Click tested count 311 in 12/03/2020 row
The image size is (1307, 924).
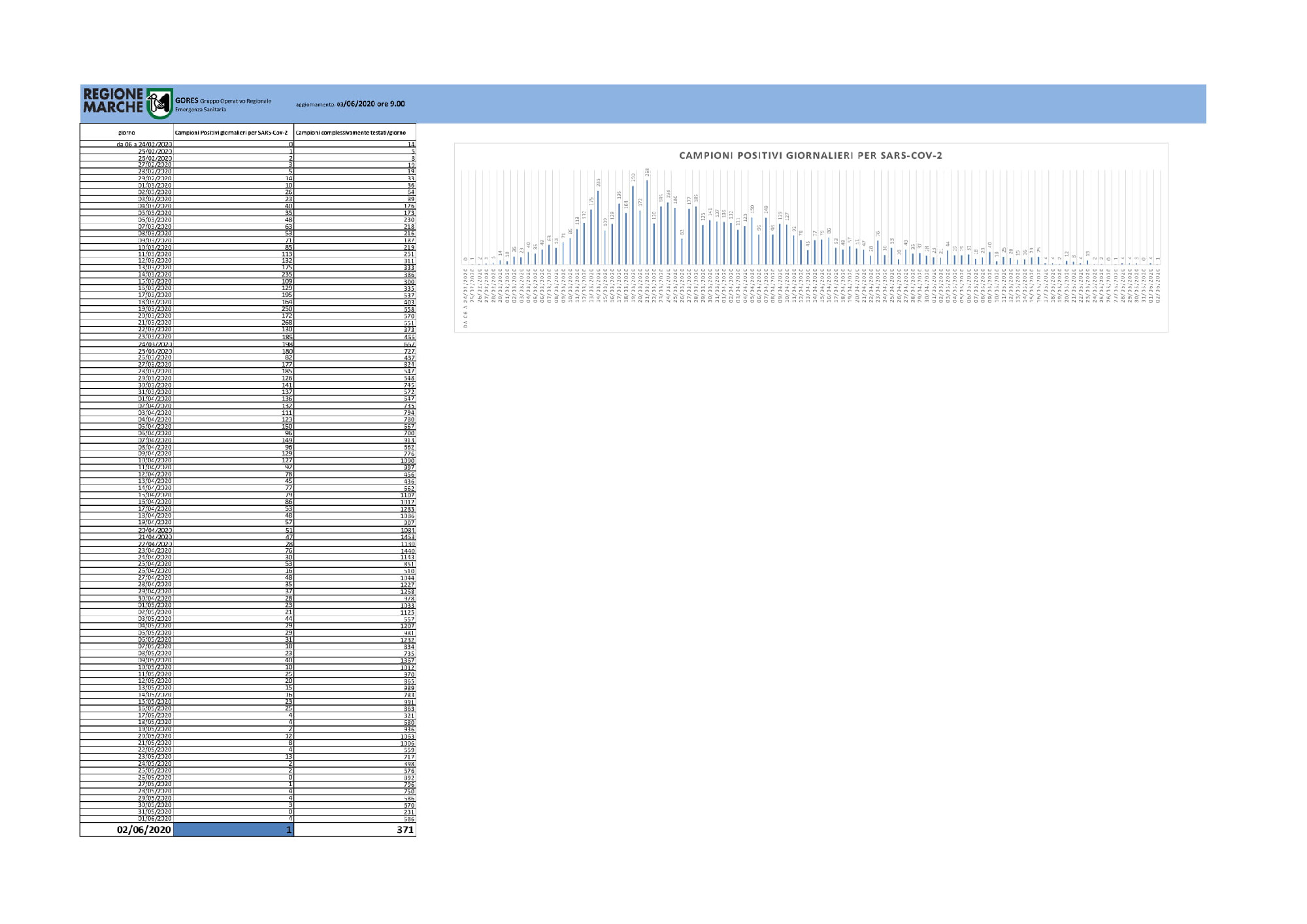409,261
